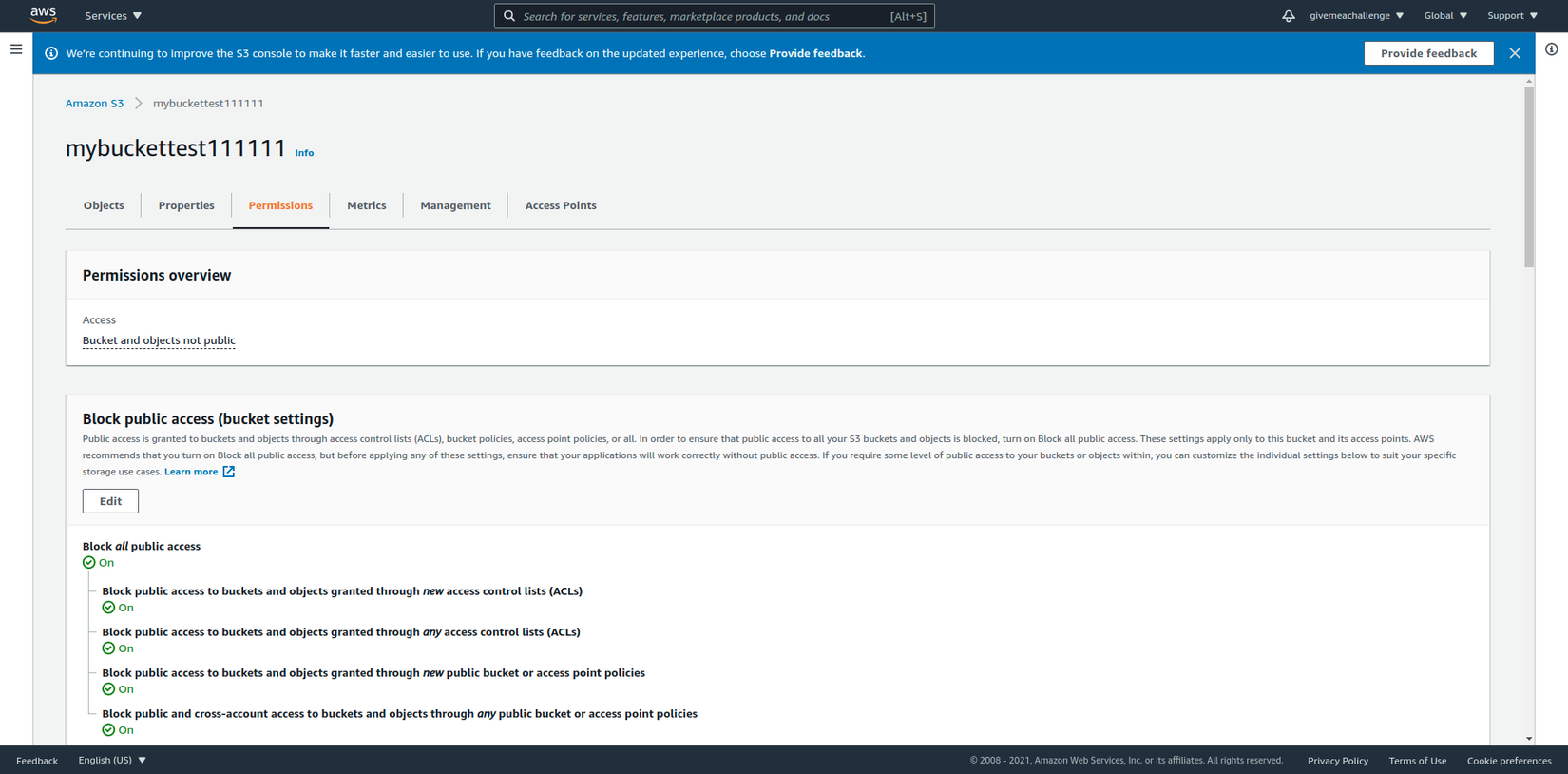
Task: Open the Global region dropdown
Action: click(x=1445, y=15)
